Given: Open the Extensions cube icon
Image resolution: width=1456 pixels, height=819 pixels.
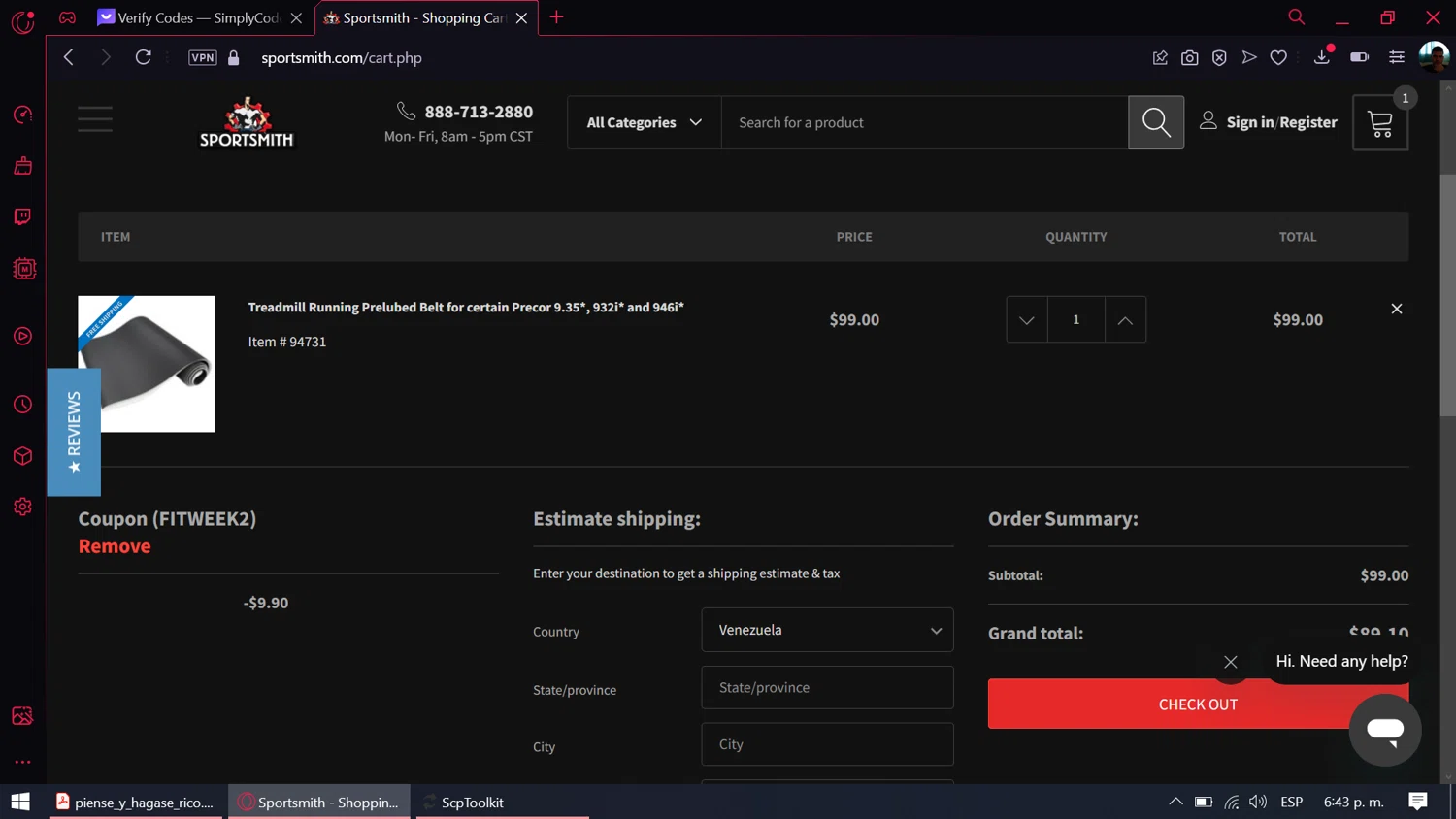Looking at the screenshot, I should 23,456.
